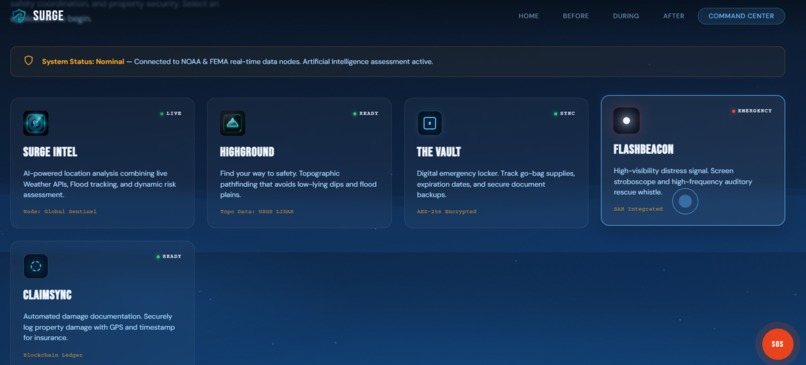Open the Claimsync dashed circle icon

tap(36, 266)
